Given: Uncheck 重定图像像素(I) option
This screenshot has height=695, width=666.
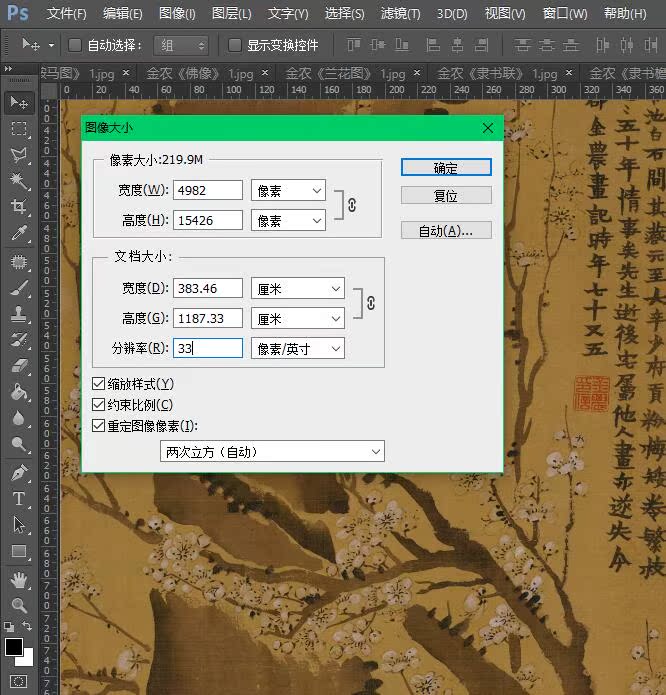Looking at the screenshot, I should pyautogui.click(x=98, y=426).
